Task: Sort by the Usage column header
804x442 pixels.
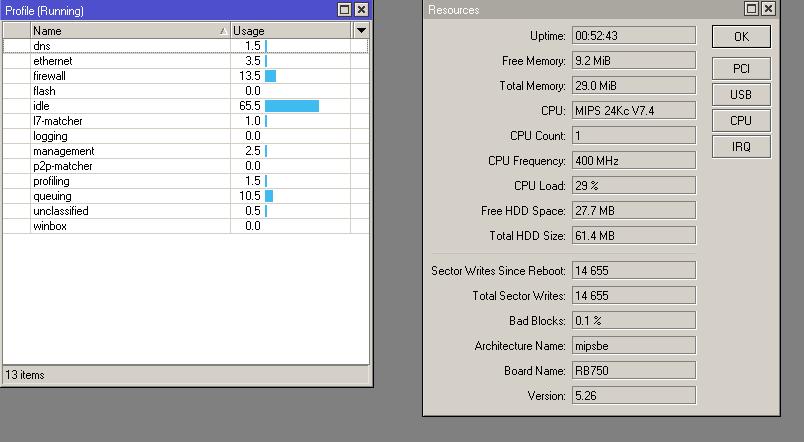Action: 291,31
